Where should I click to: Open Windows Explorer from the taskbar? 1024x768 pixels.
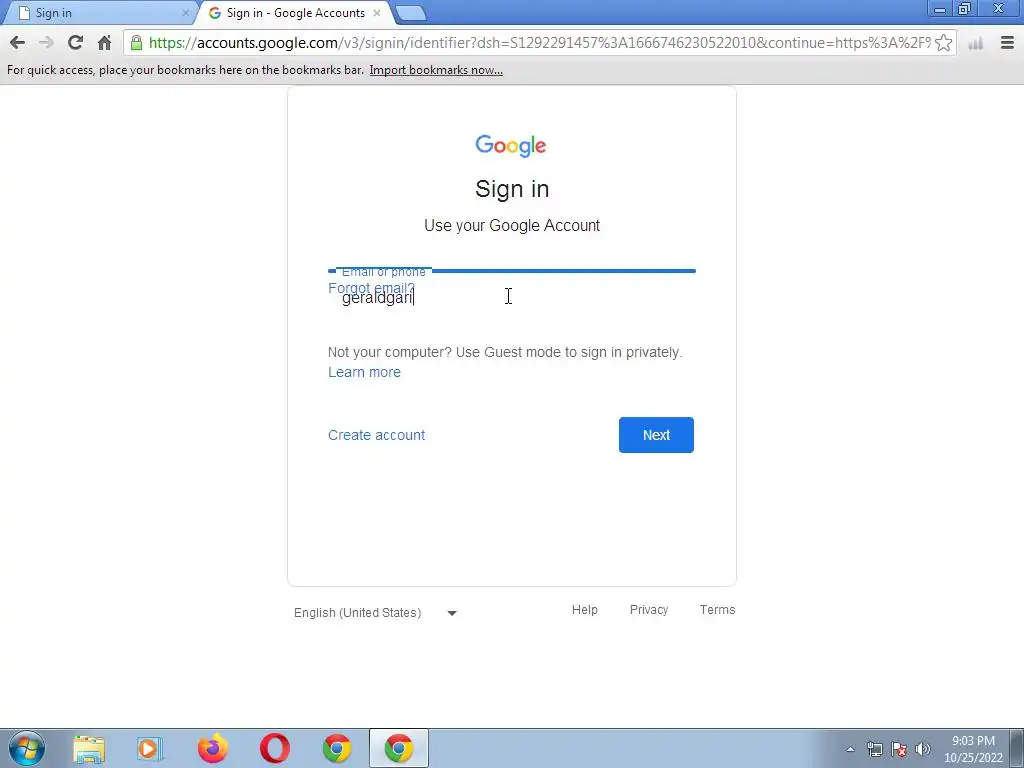[x=89, y=748]
